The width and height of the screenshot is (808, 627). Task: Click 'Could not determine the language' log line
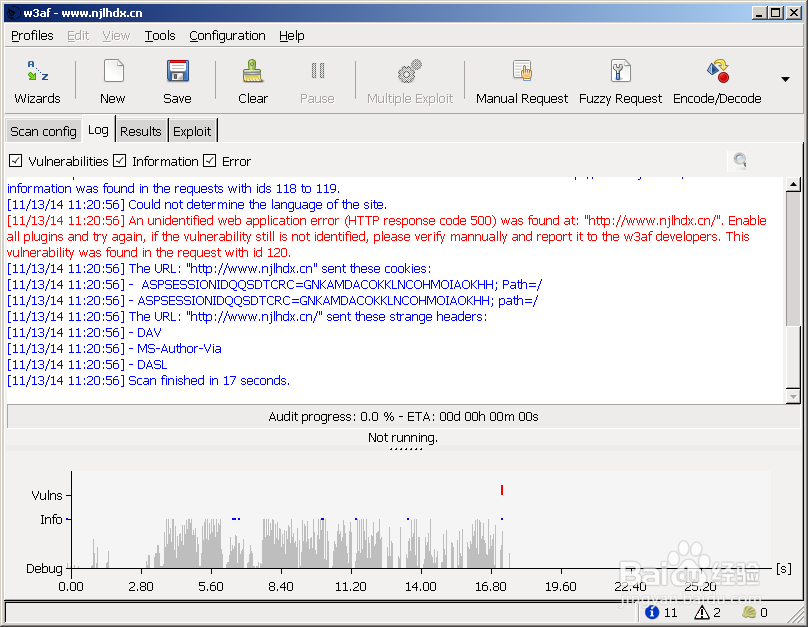click(x=197, y=205)
